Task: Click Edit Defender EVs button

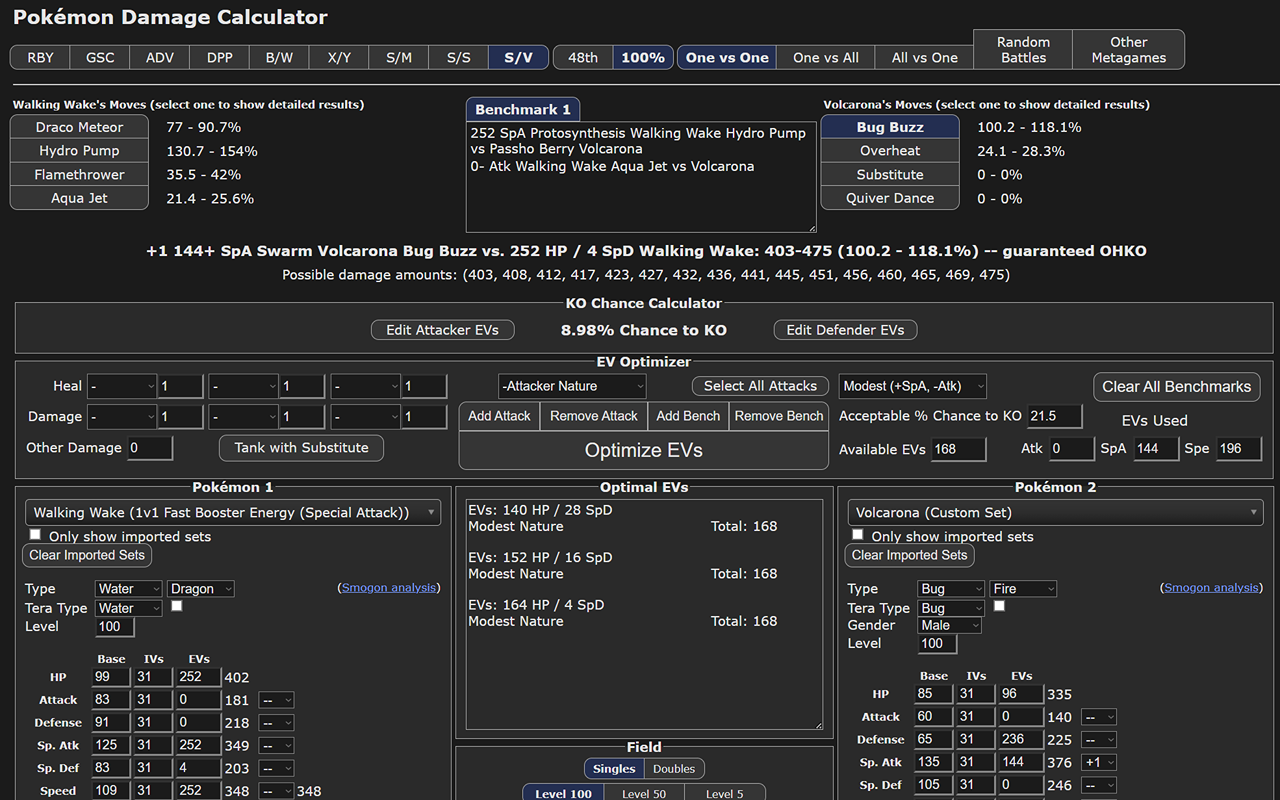Action: (846, 330)
